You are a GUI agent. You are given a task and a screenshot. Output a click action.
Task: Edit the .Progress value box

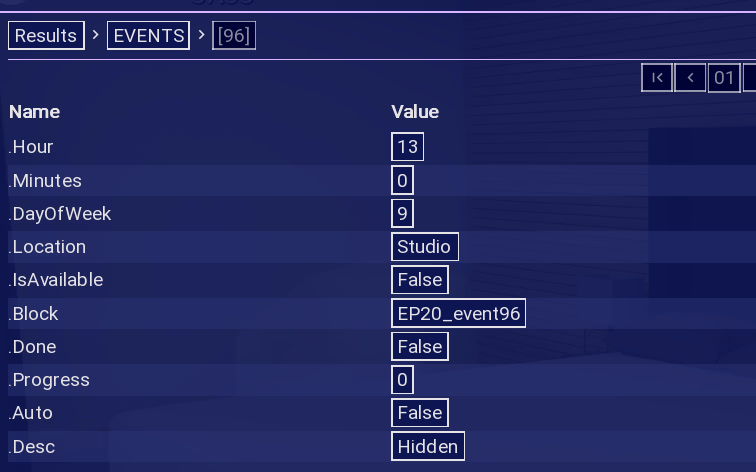402,380
